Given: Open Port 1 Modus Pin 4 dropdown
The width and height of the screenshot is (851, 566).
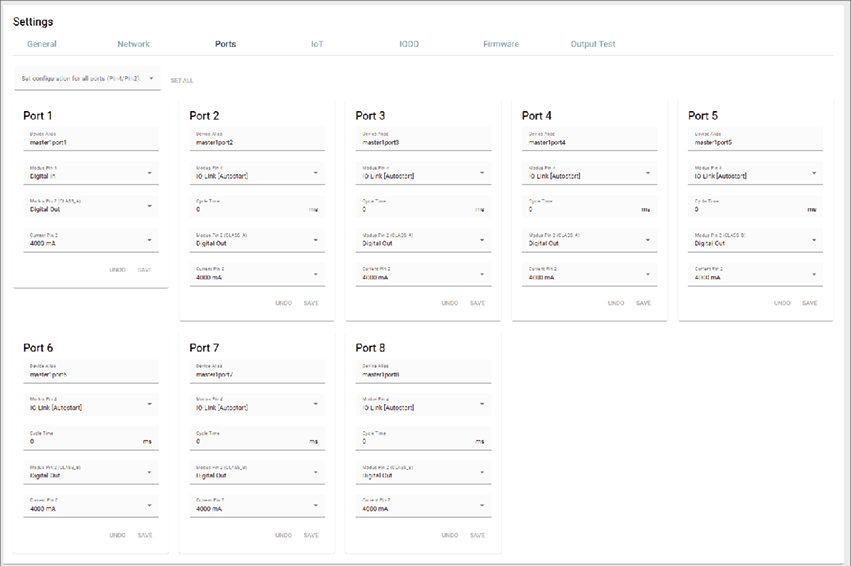Looking at the screenshot, I should (91, 173).
